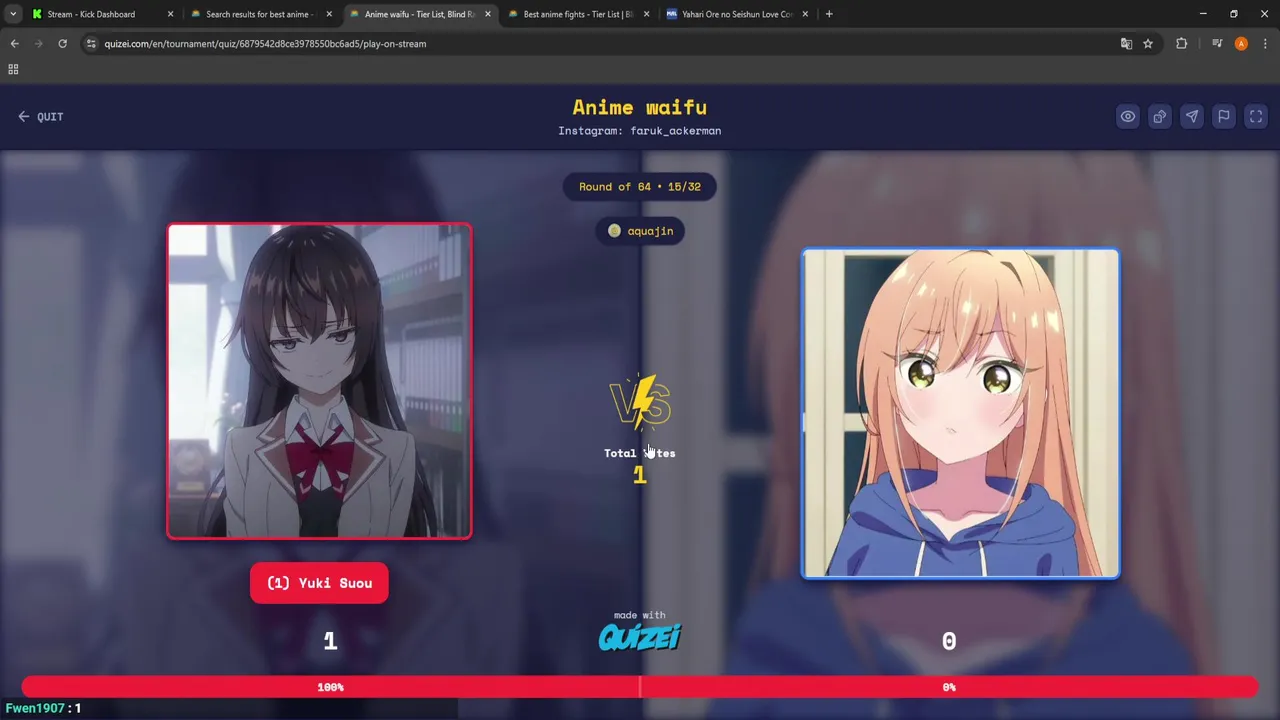1280x720 pixels.
Task: Click the VS lightning icon
Action: tap(641, 402)
